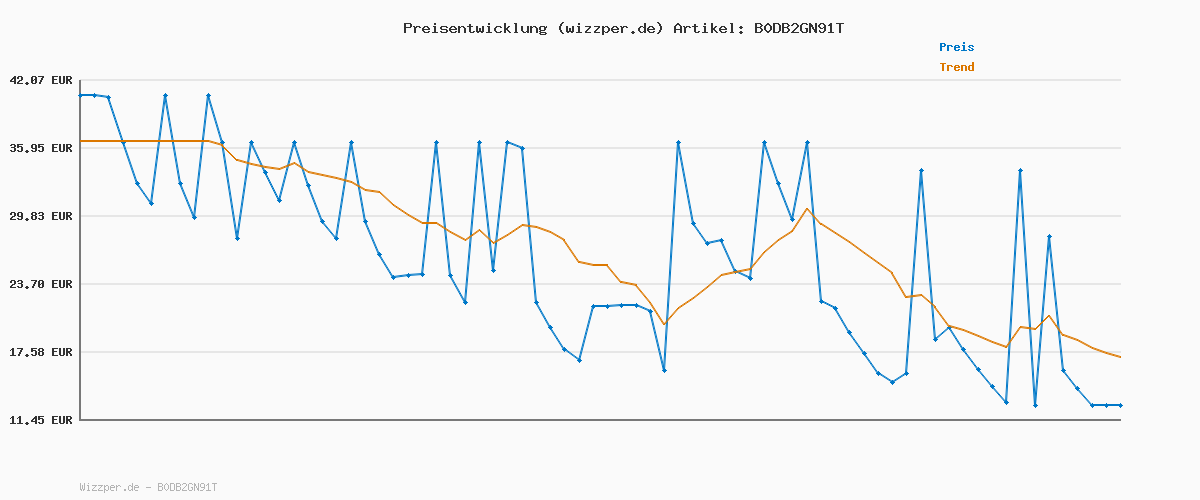Click the 11.45 EUR axis label
Screen dimensions: 1200x500
coord(41,420)
